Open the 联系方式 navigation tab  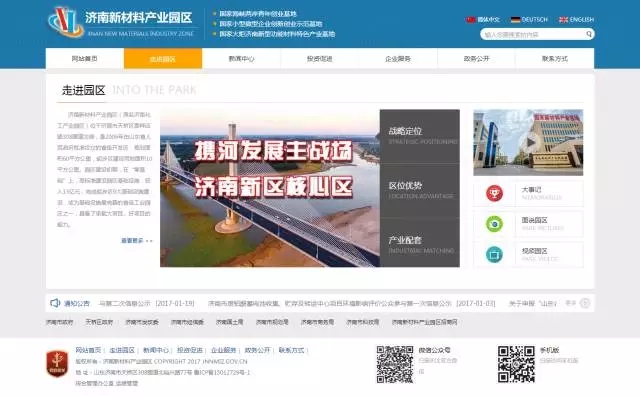[555, 58]
